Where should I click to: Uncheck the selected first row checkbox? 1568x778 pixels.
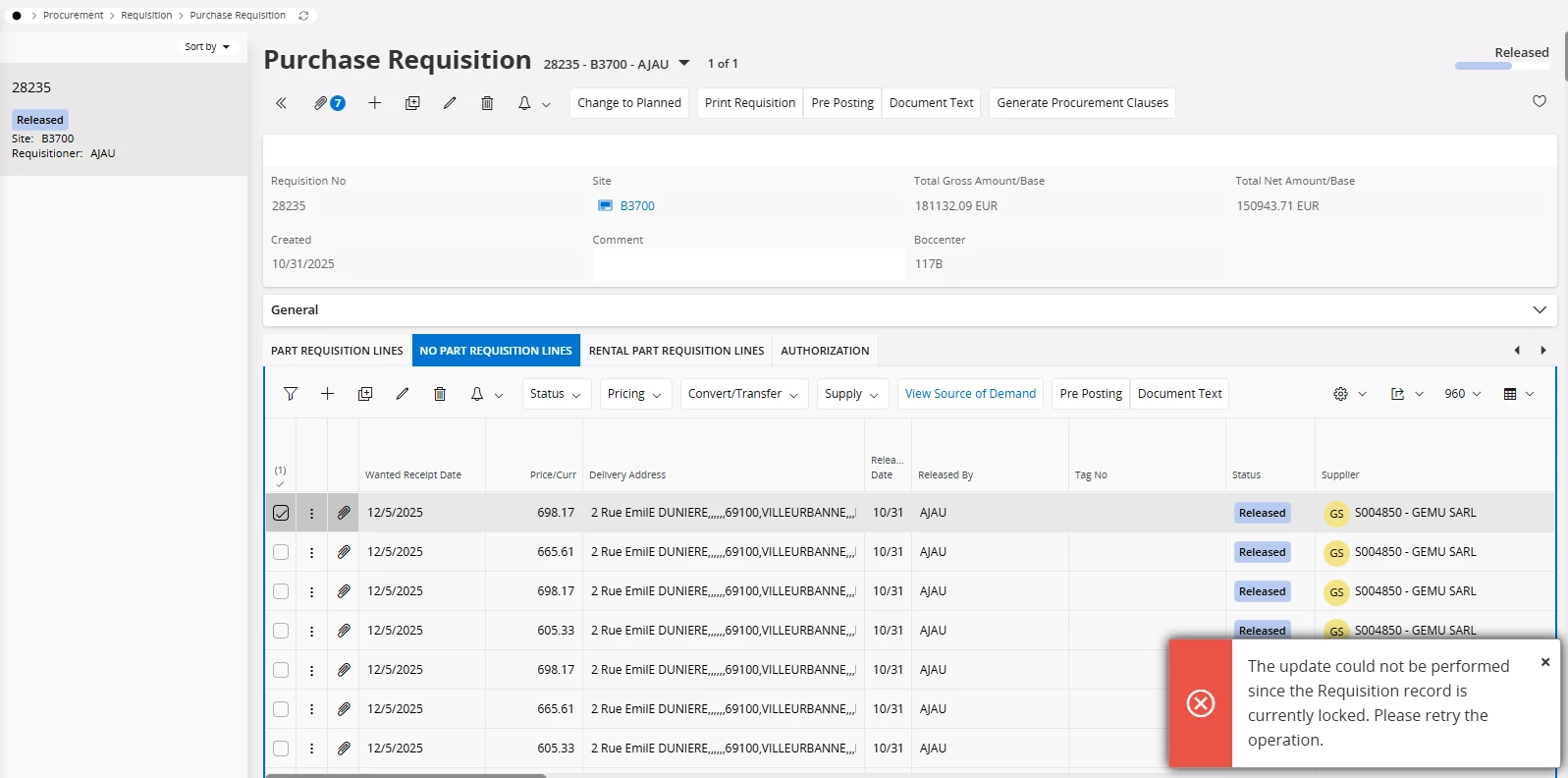[281, 513]
